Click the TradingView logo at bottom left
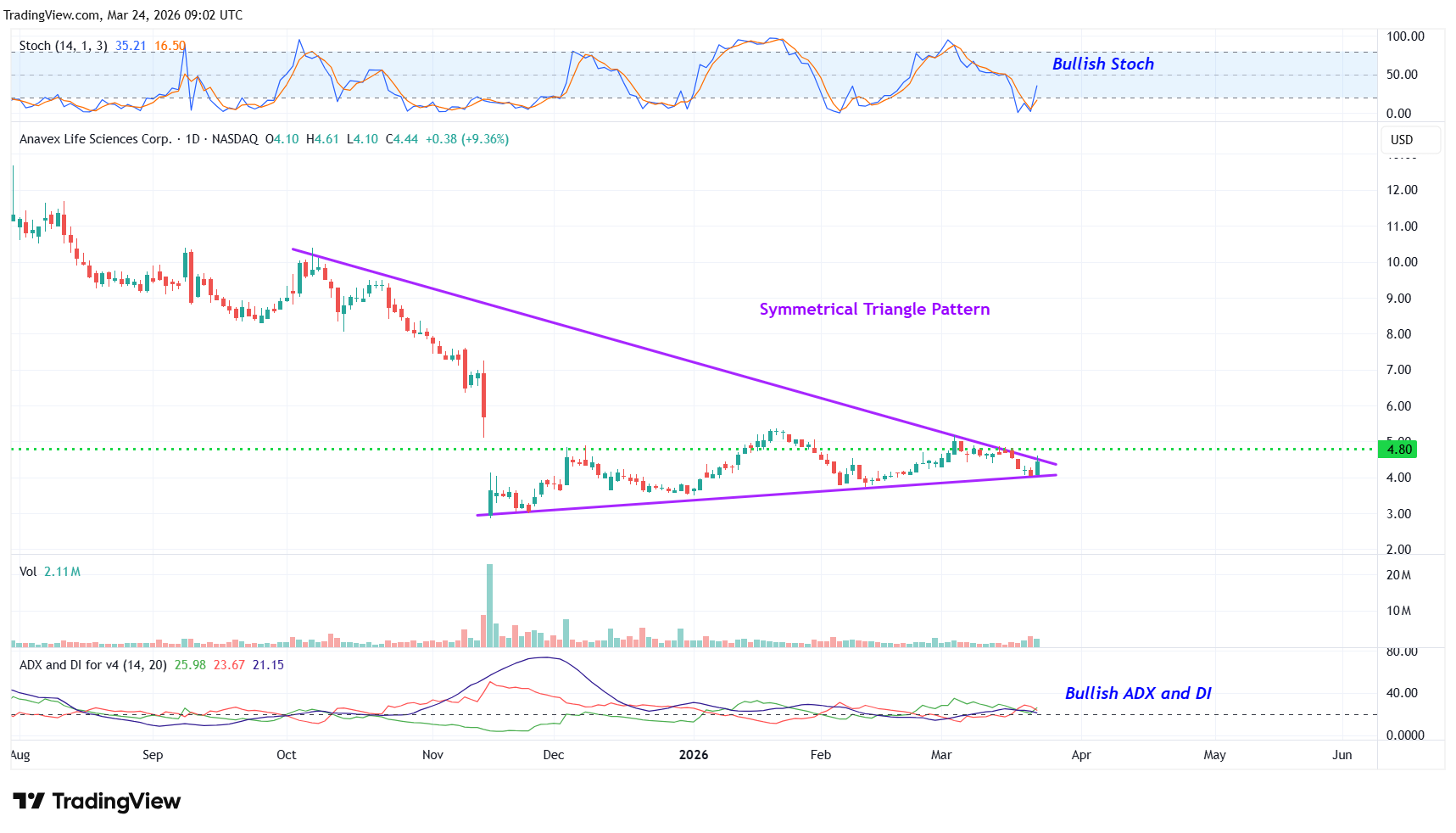The width and height of the screenshot is (1456, 833). pyautogui.click(x=97, y=802)
